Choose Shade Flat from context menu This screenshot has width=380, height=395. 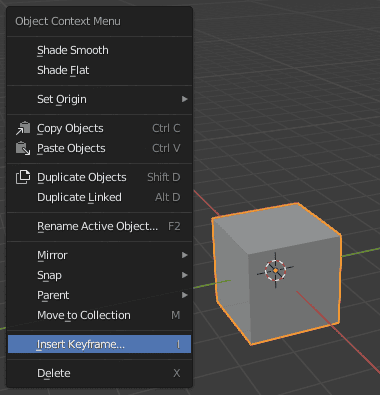pos(99,70)
